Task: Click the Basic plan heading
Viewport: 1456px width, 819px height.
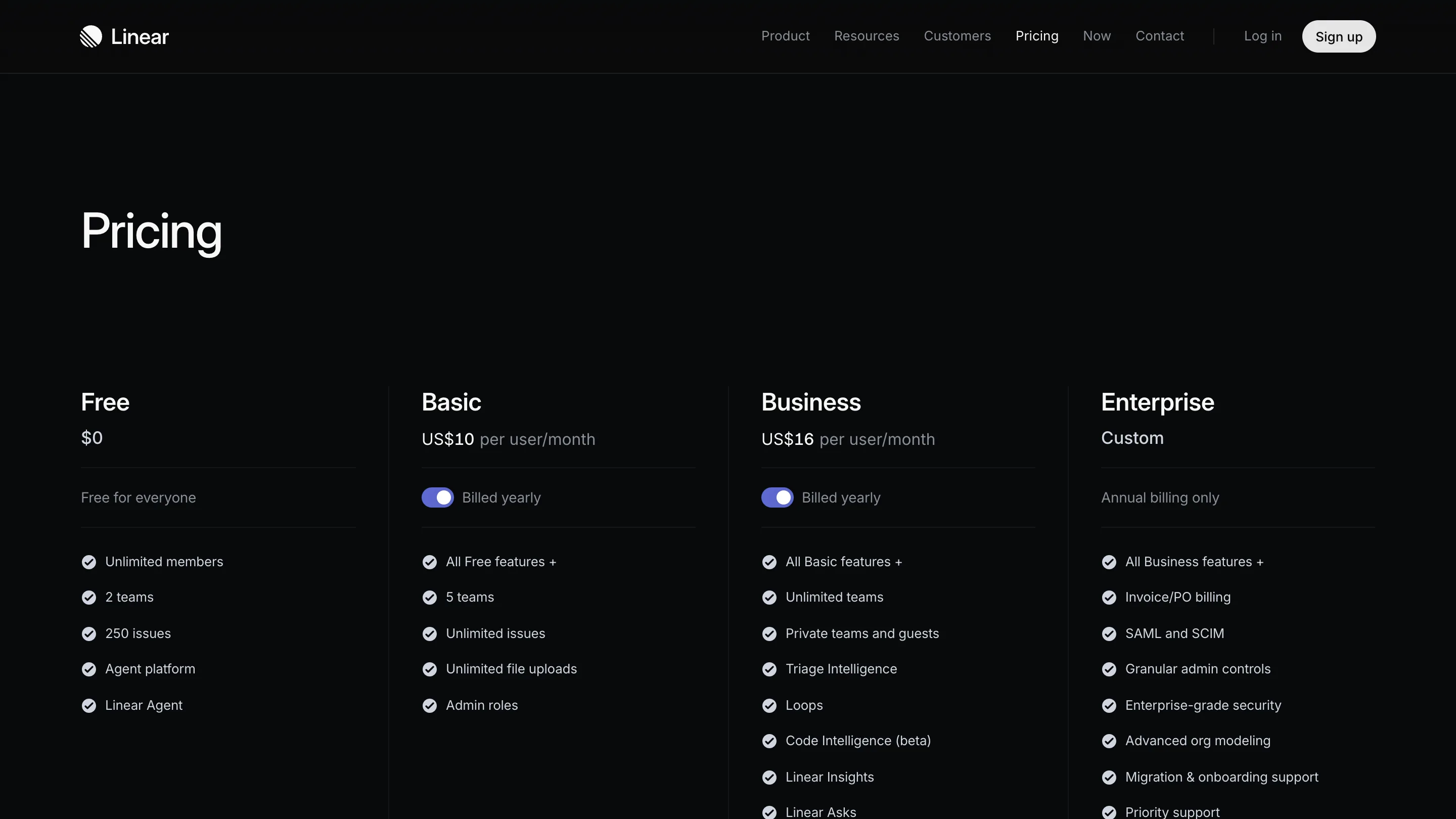Action: click(x=451, y=402)
